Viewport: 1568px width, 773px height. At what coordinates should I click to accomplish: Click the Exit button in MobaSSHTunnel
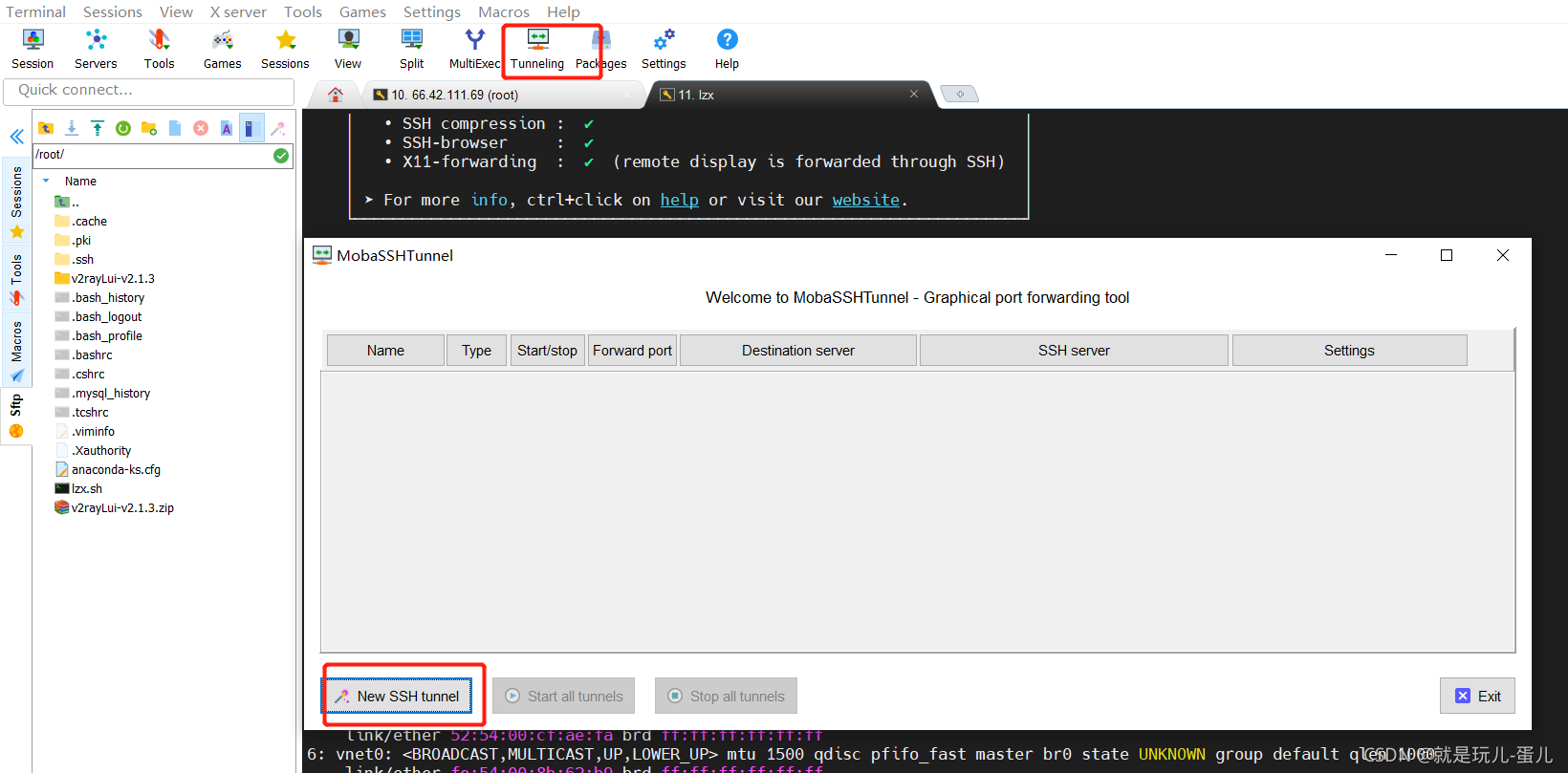point(1477,696)
